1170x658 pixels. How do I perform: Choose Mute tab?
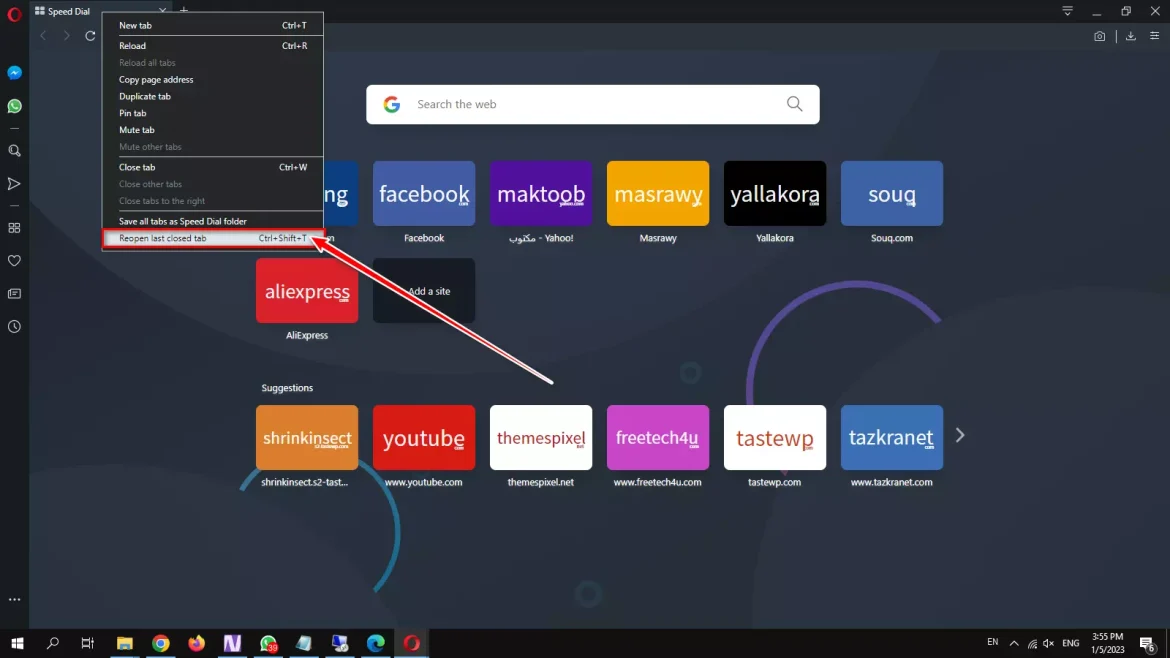click(x=213, y=130)
